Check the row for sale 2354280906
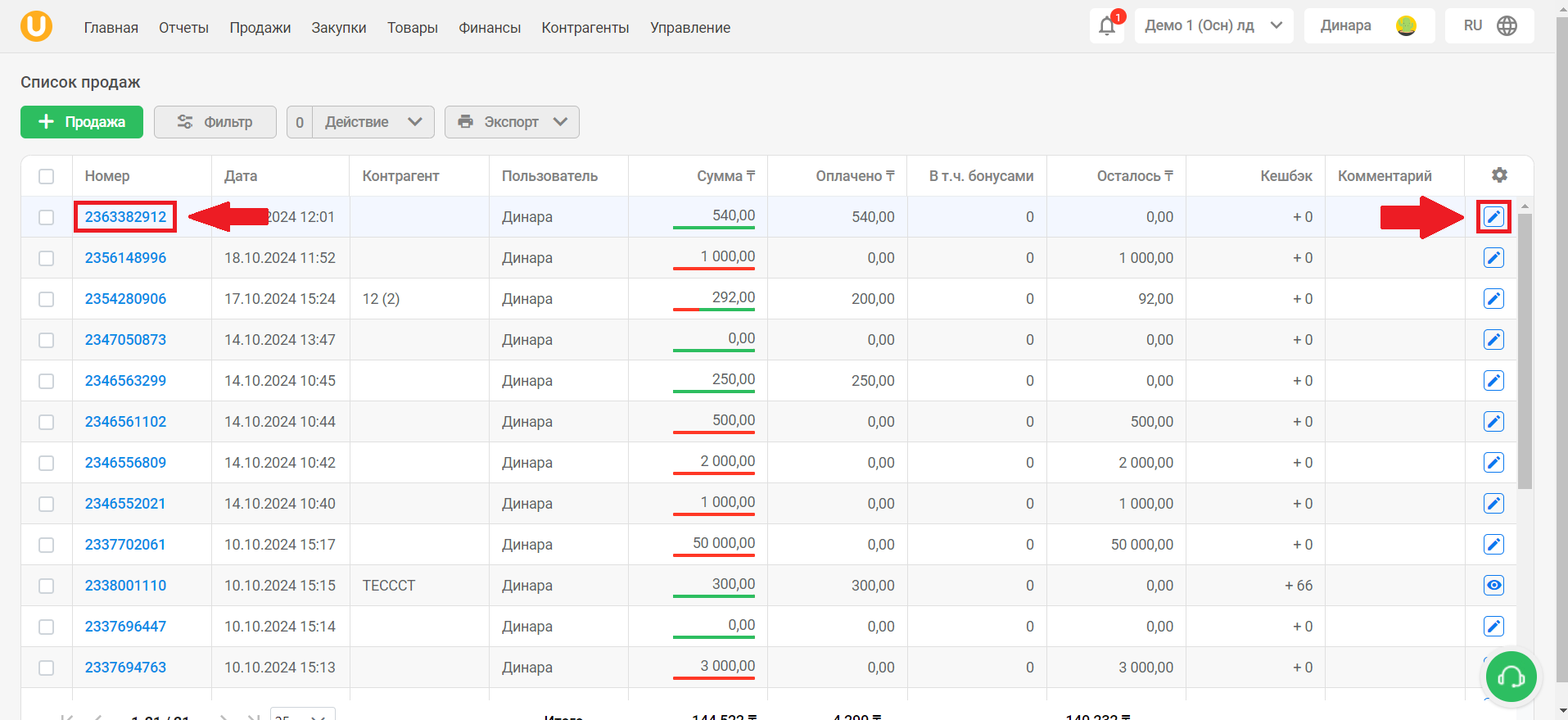Screen dimensions: 1568x720 tap(47, 299)
